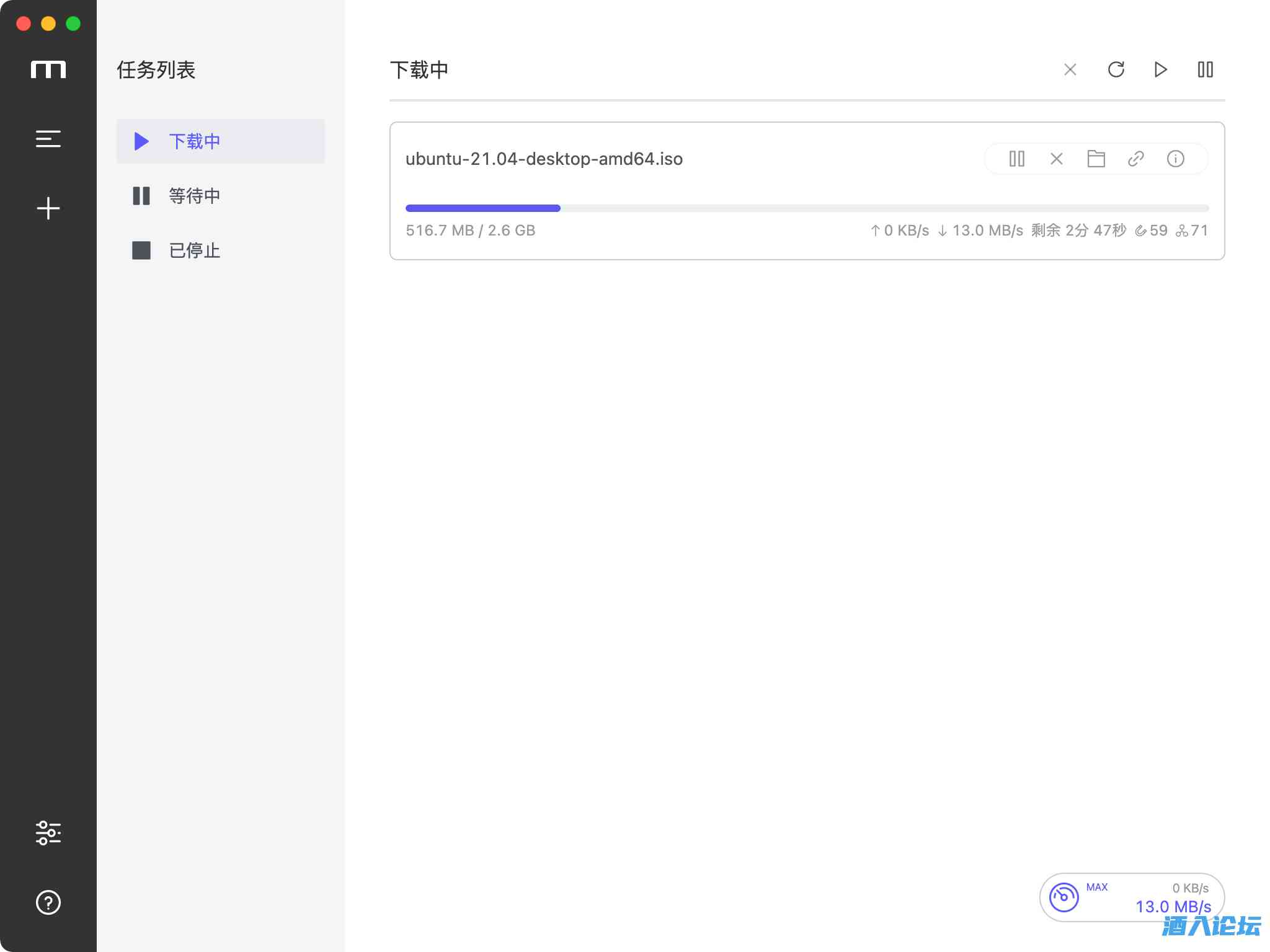Click the Motrix logo in sidebar

coord(50,69)
